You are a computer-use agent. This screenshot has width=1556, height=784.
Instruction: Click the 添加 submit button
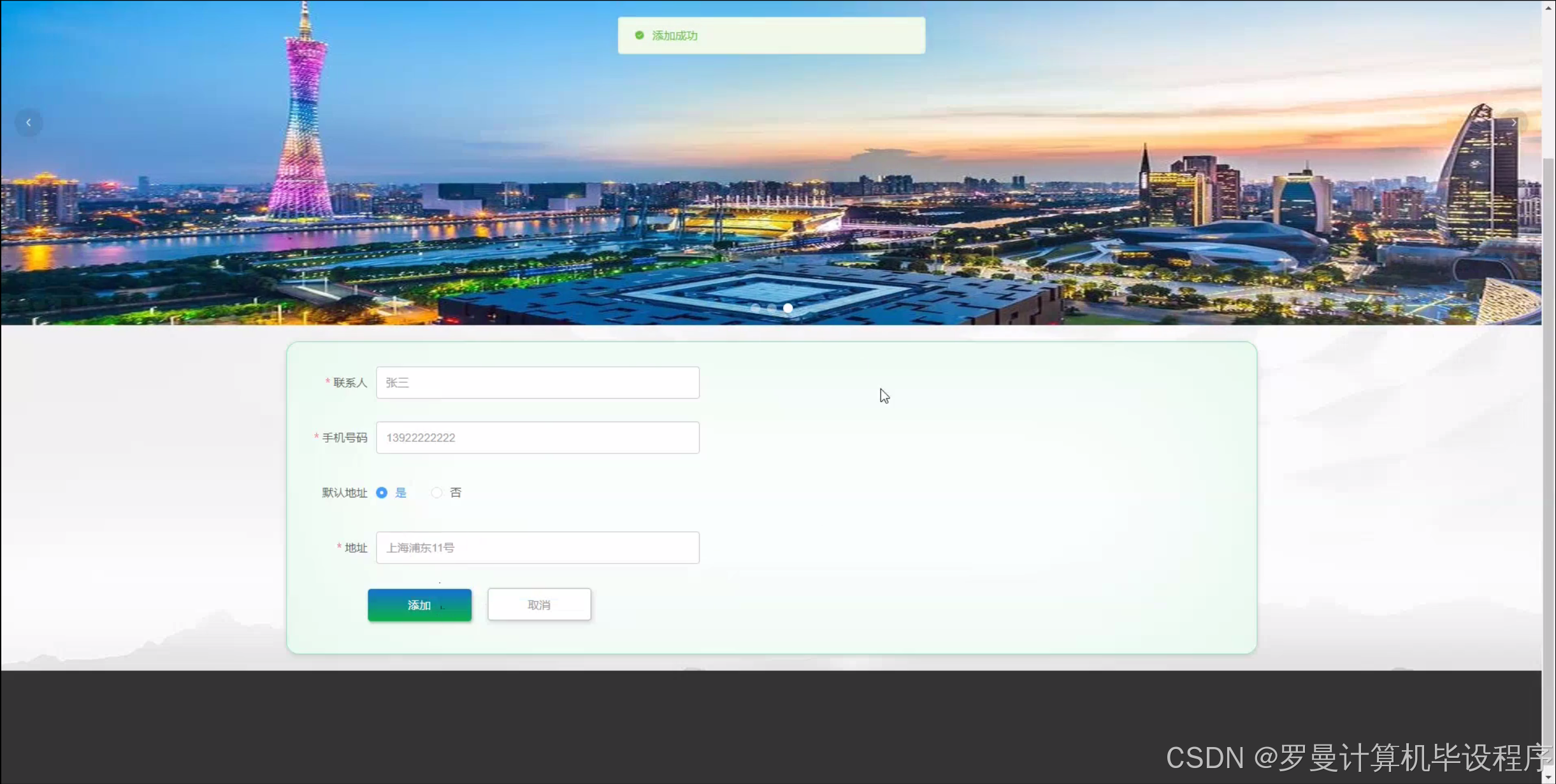click(x=419, y=605)
